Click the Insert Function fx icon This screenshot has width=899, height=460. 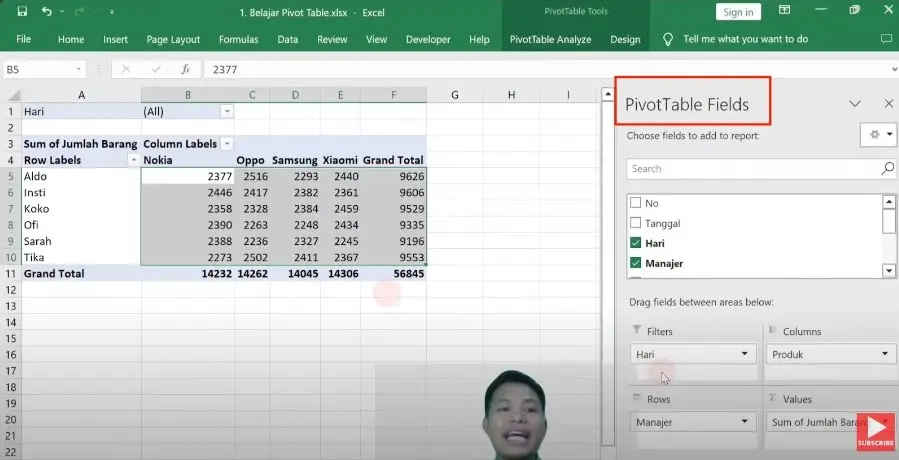[x=185, y=69]
